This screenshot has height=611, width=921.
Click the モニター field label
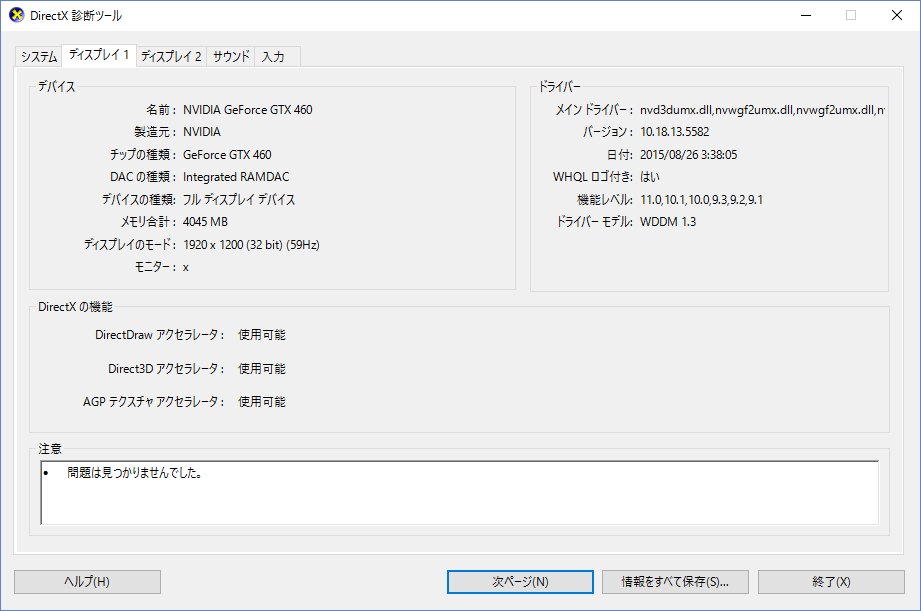pos(155,267)
